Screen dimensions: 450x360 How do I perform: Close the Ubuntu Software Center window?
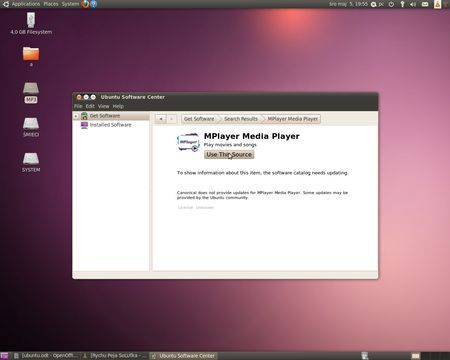[79, 97]
